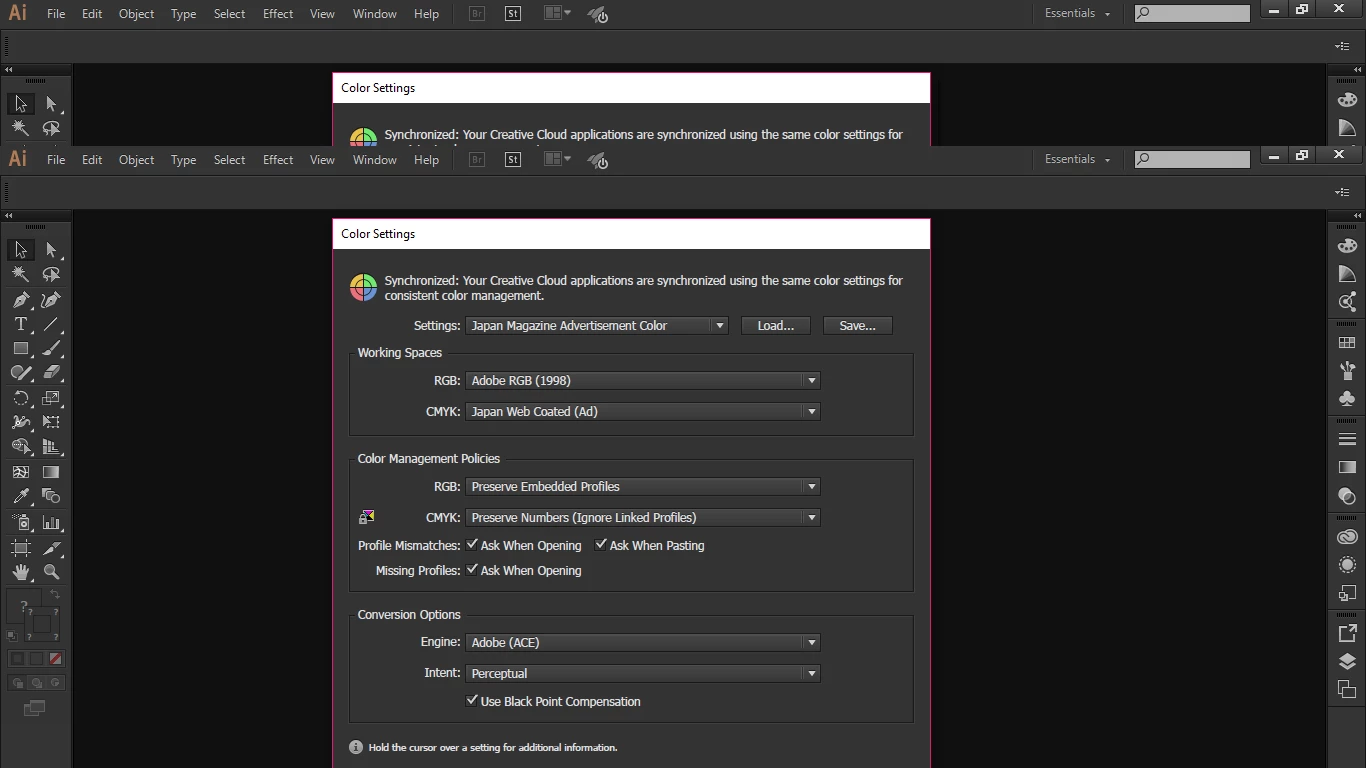Open the Color Themes panel icon
The image size is (1366, 768).
pyautogui.click(x=1347, y=302)
